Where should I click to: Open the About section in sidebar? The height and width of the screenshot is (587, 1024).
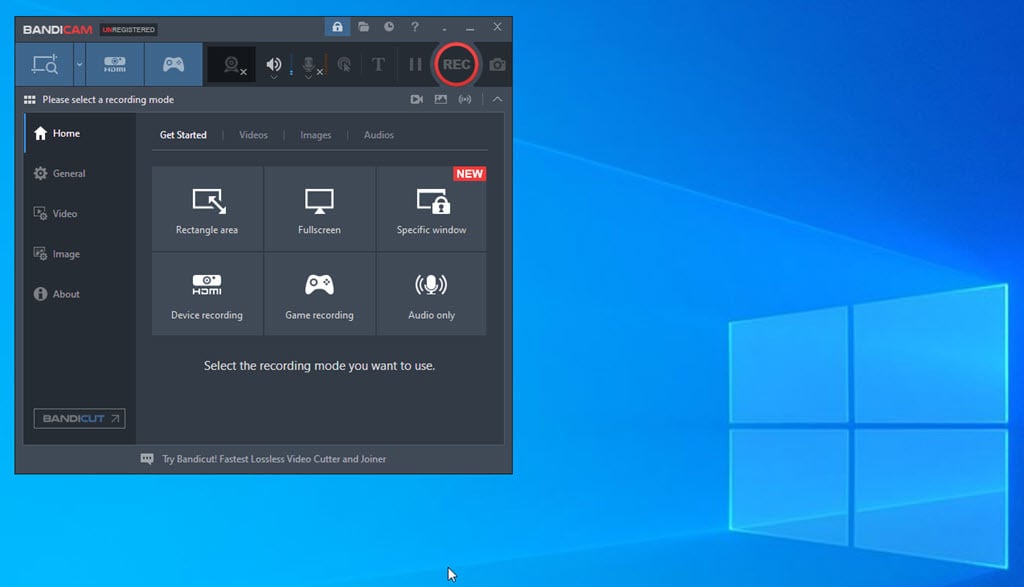coord(80,294)
